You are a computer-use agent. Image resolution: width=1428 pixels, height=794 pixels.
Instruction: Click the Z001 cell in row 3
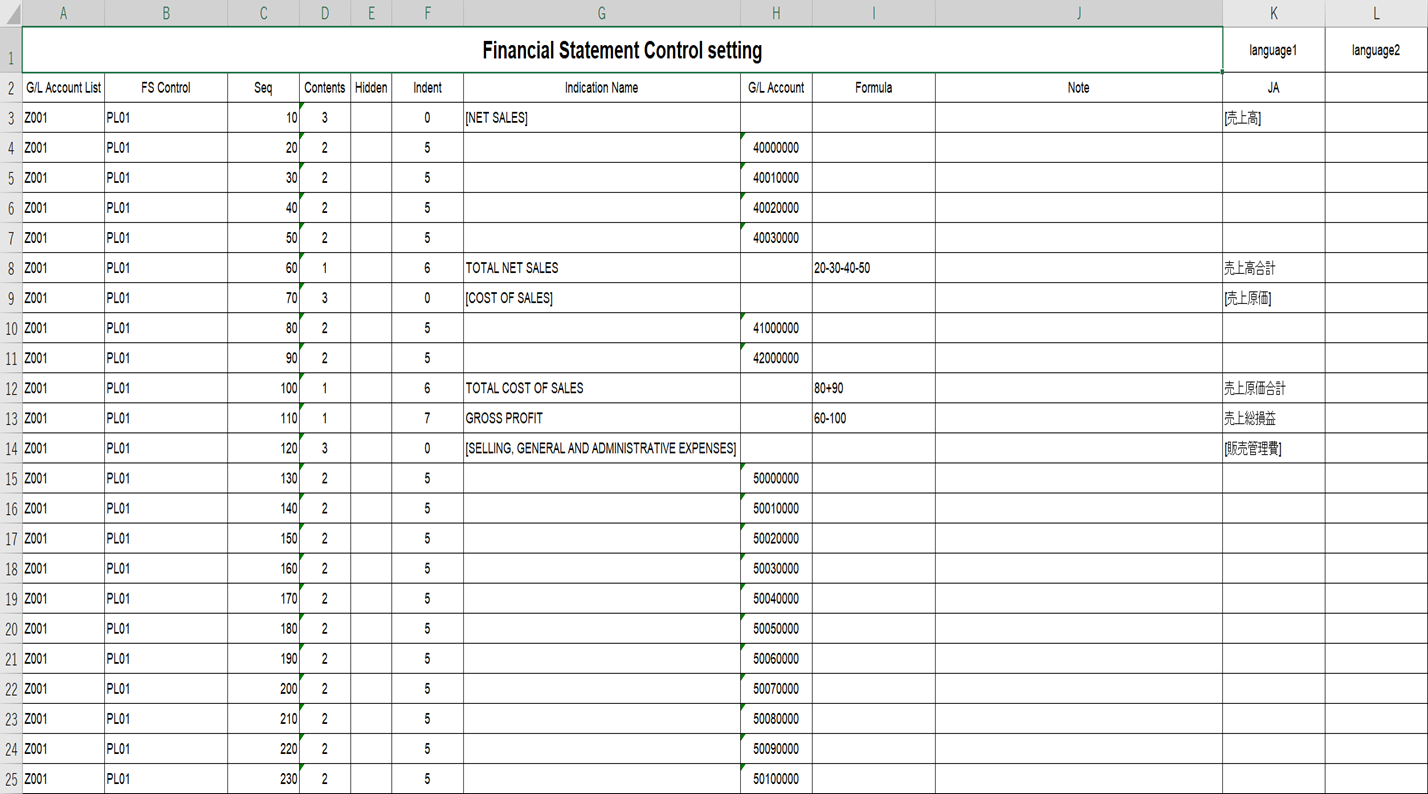[x=63, y=118]
